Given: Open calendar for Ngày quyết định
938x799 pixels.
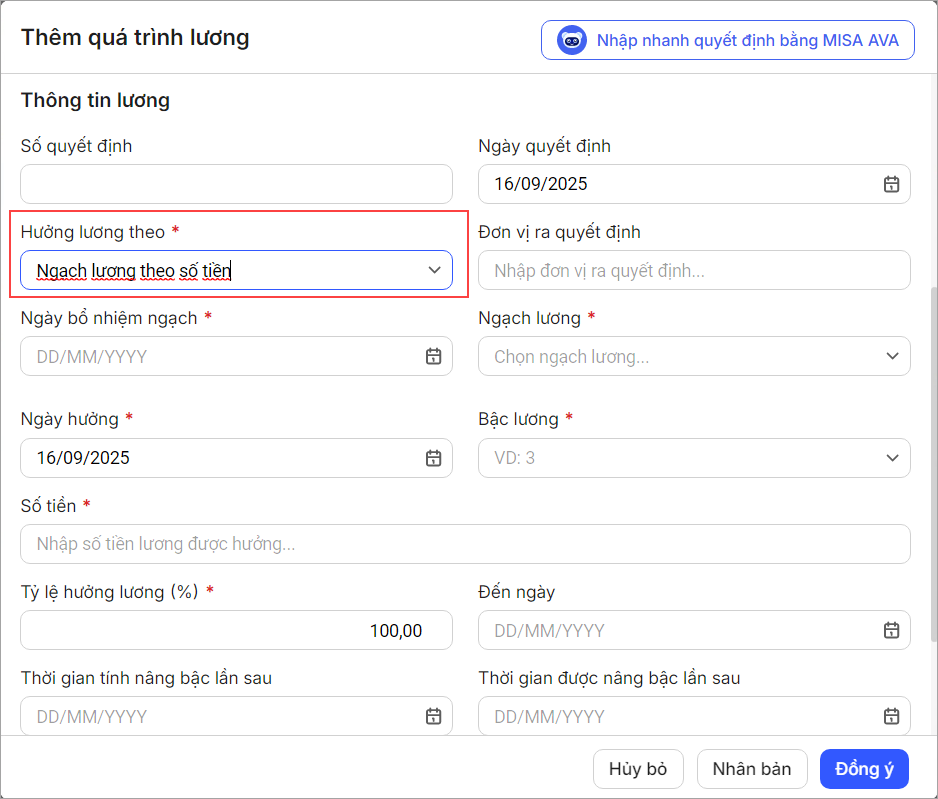Looking at the screenshot, I should pyautogui.click(x=890, y=184).
